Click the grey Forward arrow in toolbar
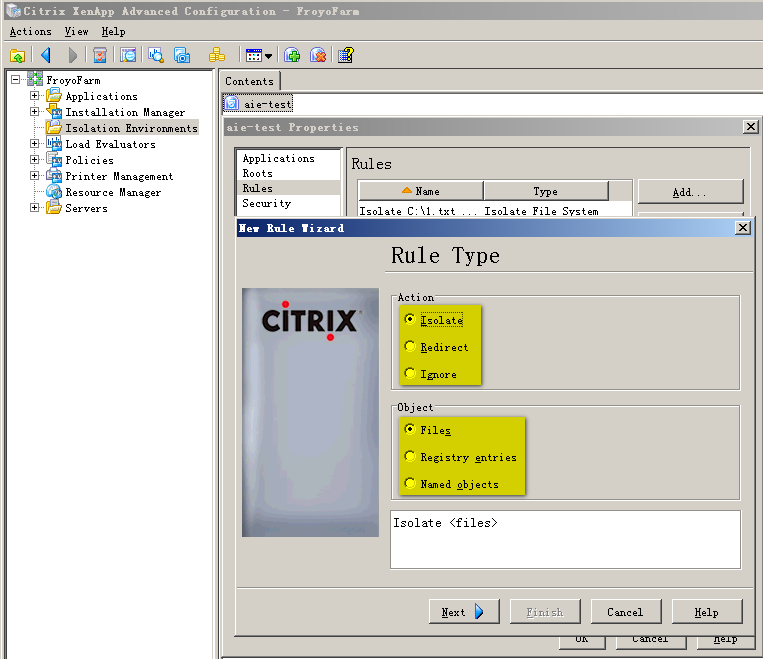Viewport: 763px width, 659px height. coord(73,55)
